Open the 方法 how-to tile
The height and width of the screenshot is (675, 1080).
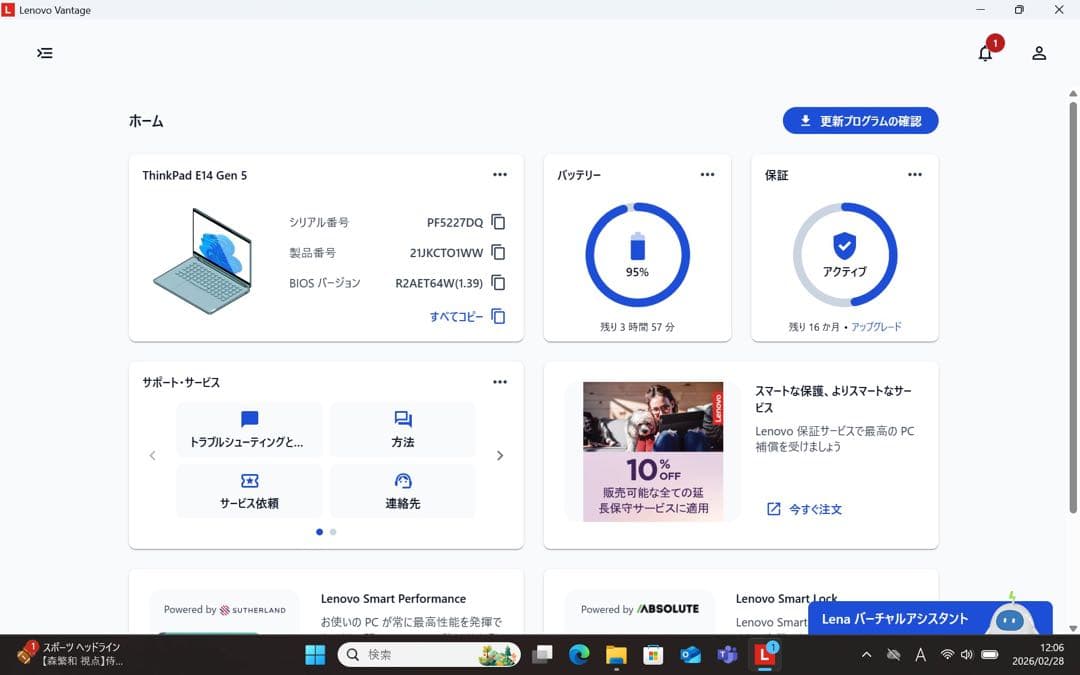pos(403,429)
